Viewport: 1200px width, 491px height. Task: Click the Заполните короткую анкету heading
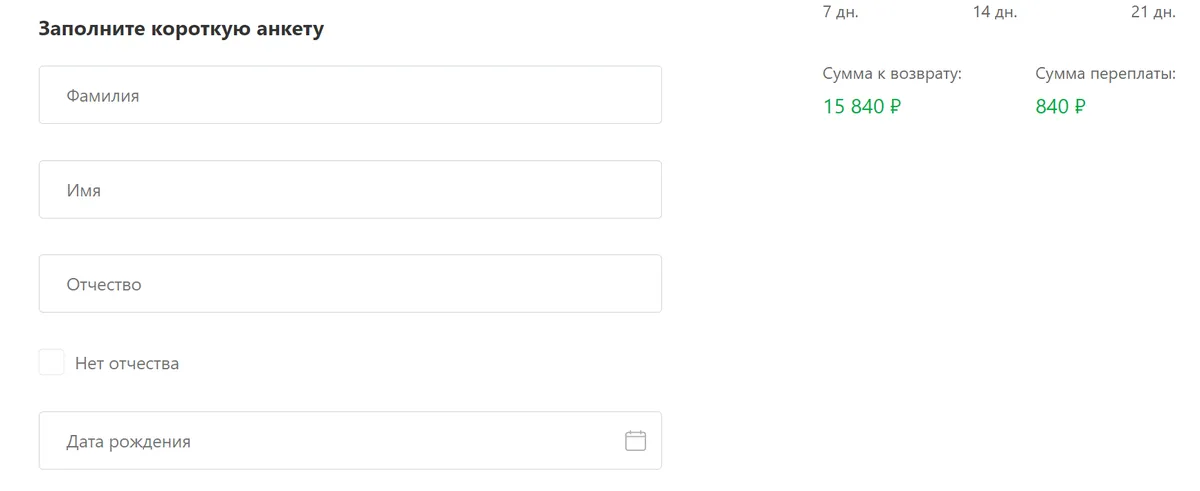click(181, 29)
